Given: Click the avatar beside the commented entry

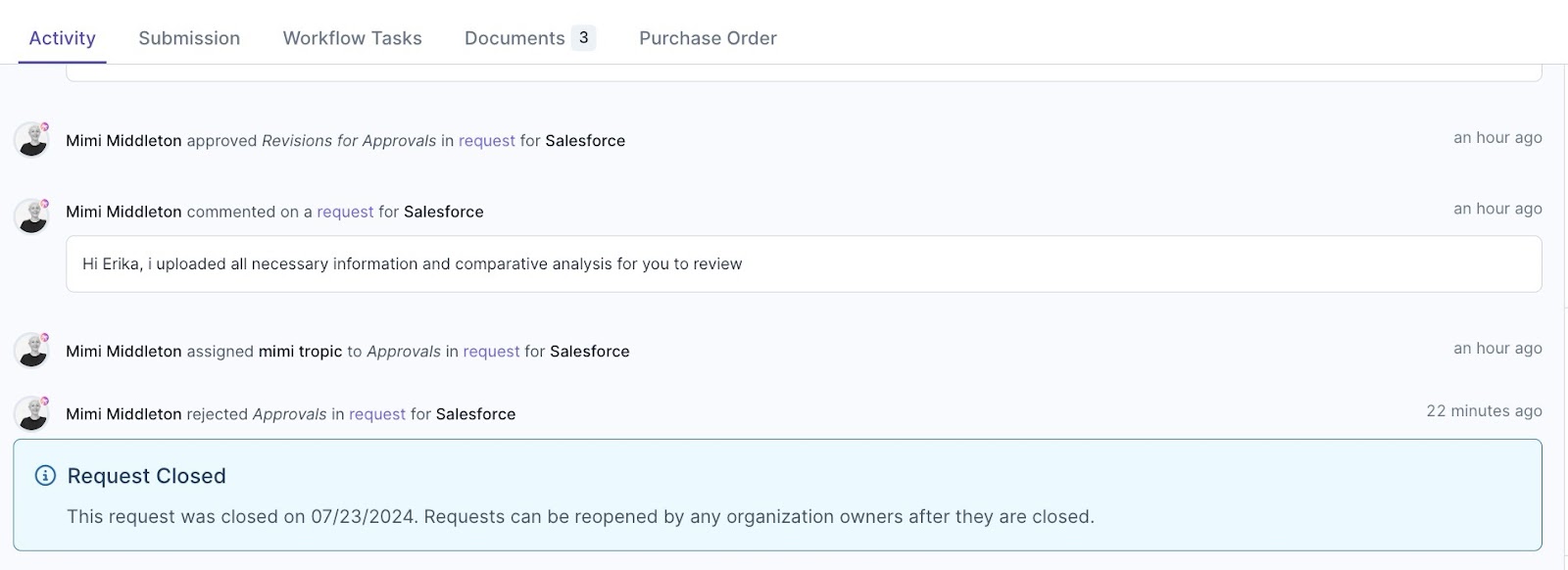Looking at the screenshot, I should tap(31, 215).
